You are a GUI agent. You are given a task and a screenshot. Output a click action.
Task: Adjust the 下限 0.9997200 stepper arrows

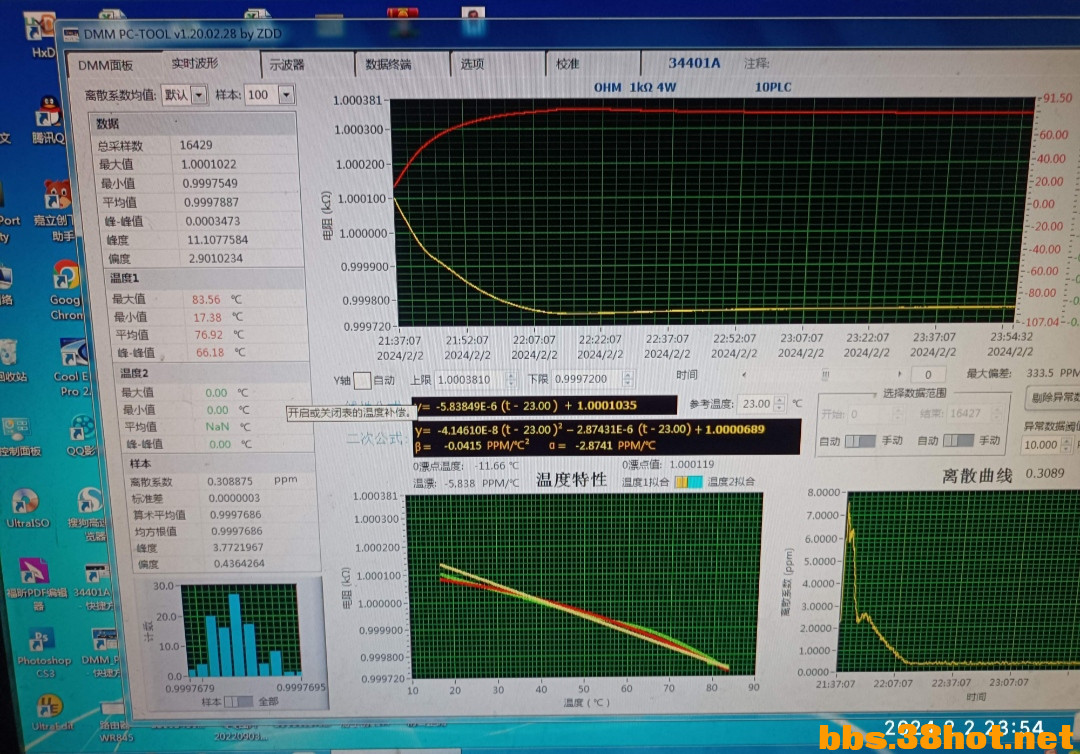coord(627,379)
